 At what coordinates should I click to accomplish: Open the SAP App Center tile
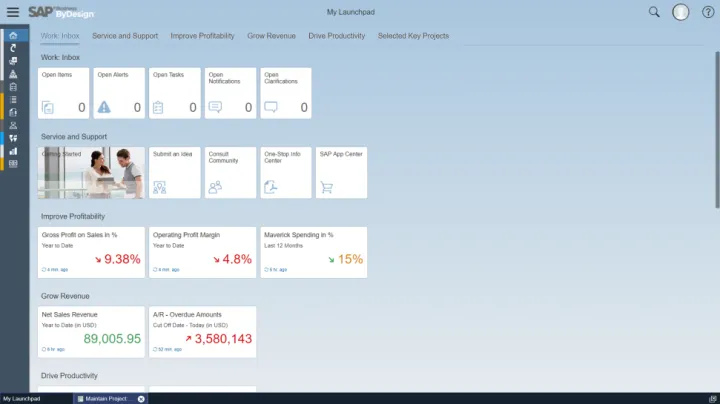point(341,172)
